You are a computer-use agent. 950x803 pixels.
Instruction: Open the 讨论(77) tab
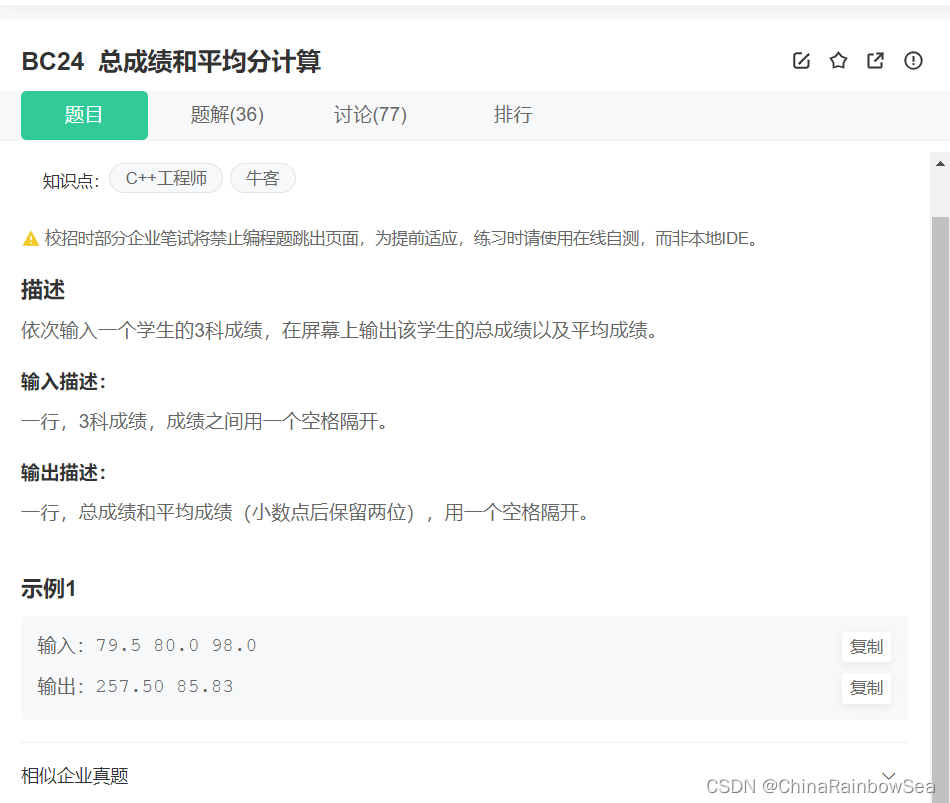pos(370,115)
